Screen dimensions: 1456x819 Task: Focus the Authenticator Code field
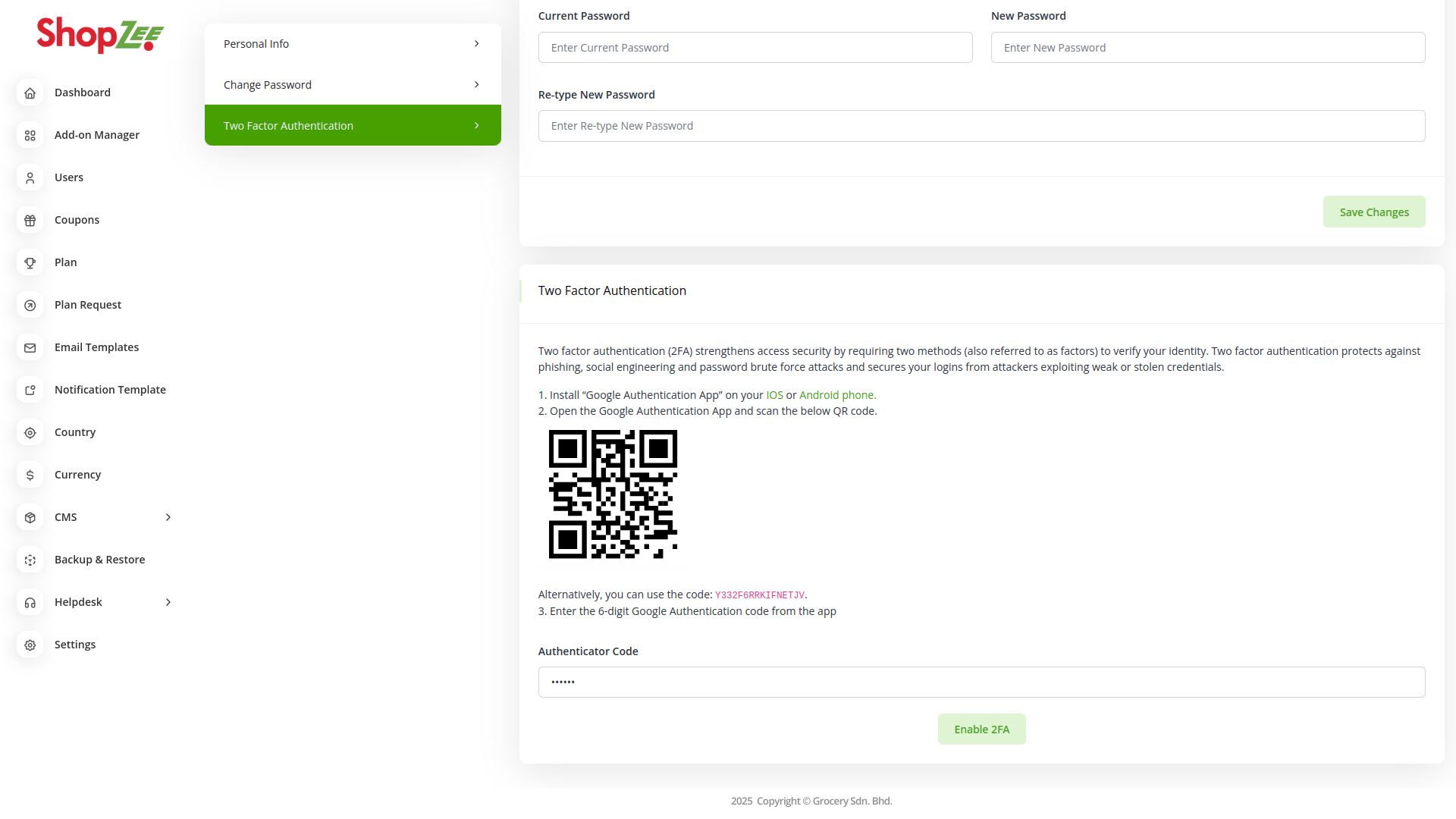[x=981, y=682]
